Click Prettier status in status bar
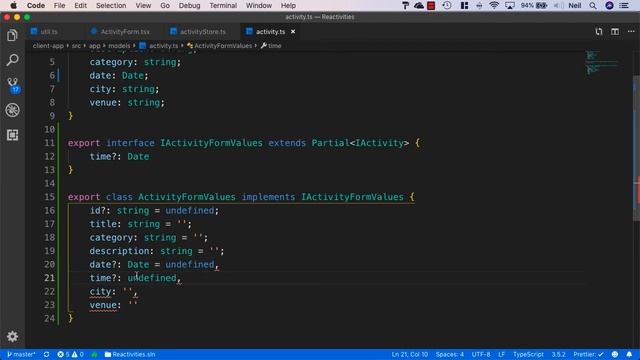 588,354
